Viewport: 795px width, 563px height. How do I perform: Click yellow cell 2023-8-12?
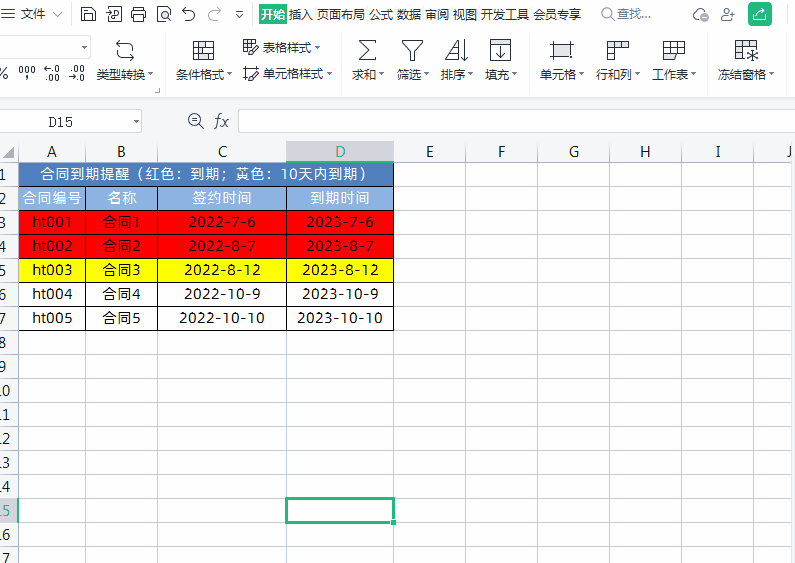click(340, 270)
